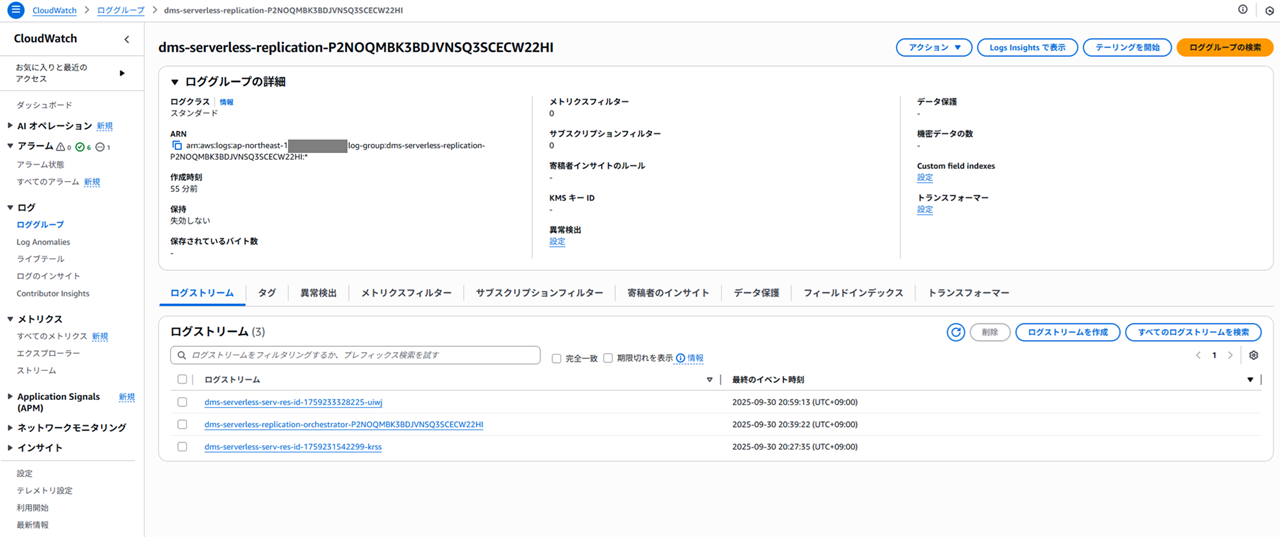This screenshot has width=1280, height=537.
Task: Expand the AI オペレーション sidebar section
Action: point(10,126)
